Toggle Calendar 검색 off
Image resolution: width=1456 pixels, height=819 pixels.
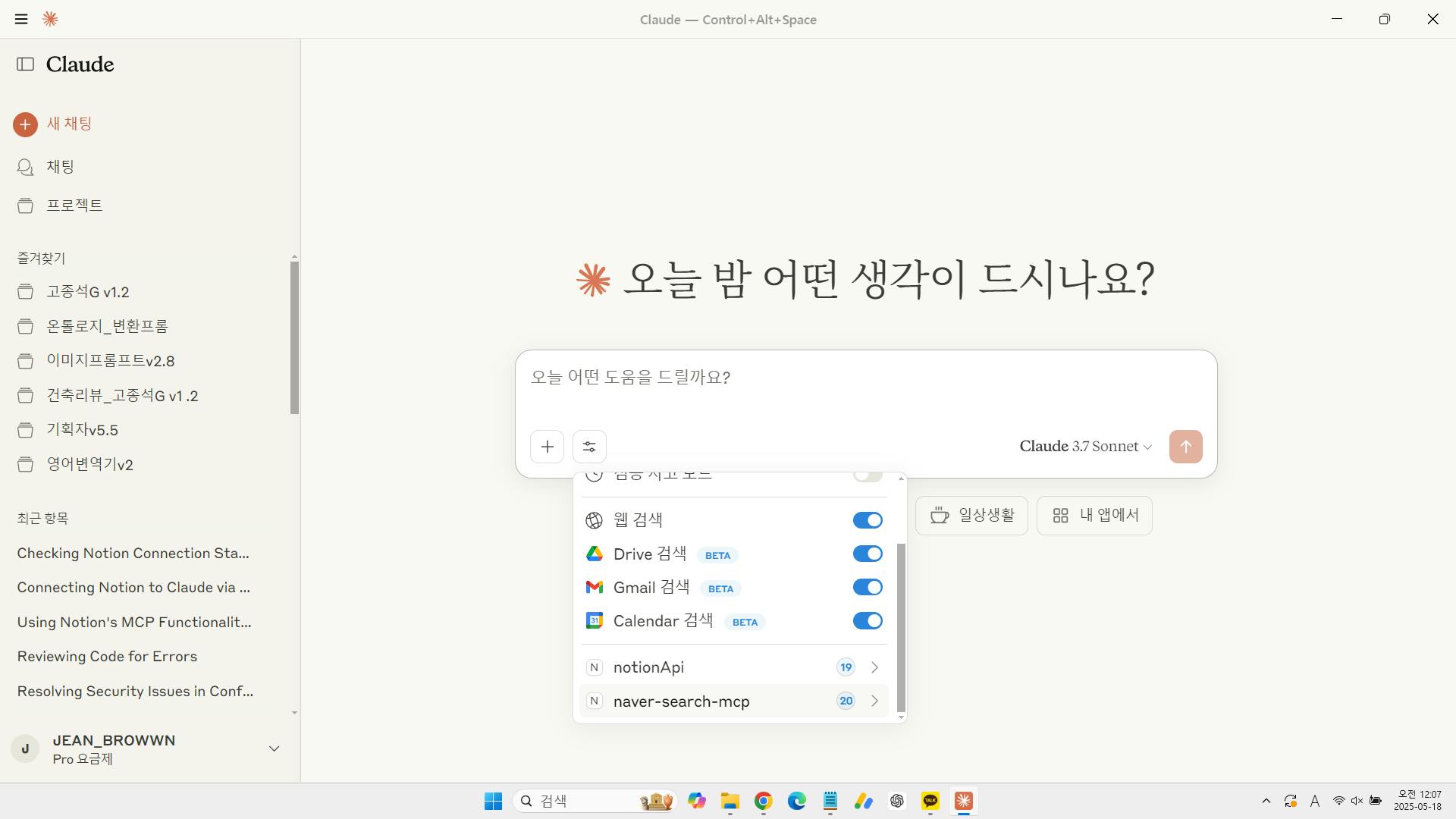click(x=867, y=621)
